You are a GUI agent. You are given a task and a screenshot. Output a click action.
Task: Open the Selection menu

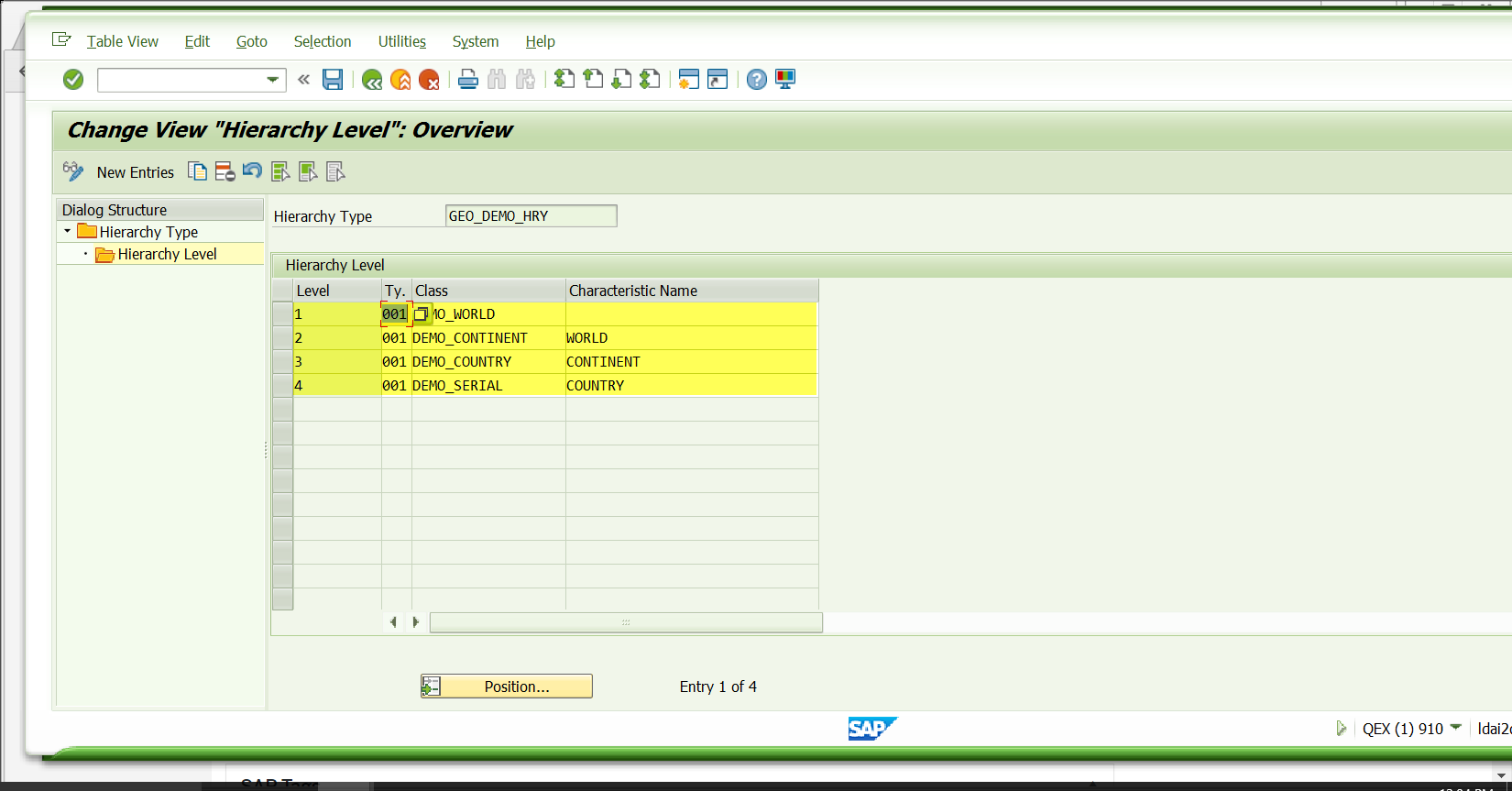click(323, 41)
